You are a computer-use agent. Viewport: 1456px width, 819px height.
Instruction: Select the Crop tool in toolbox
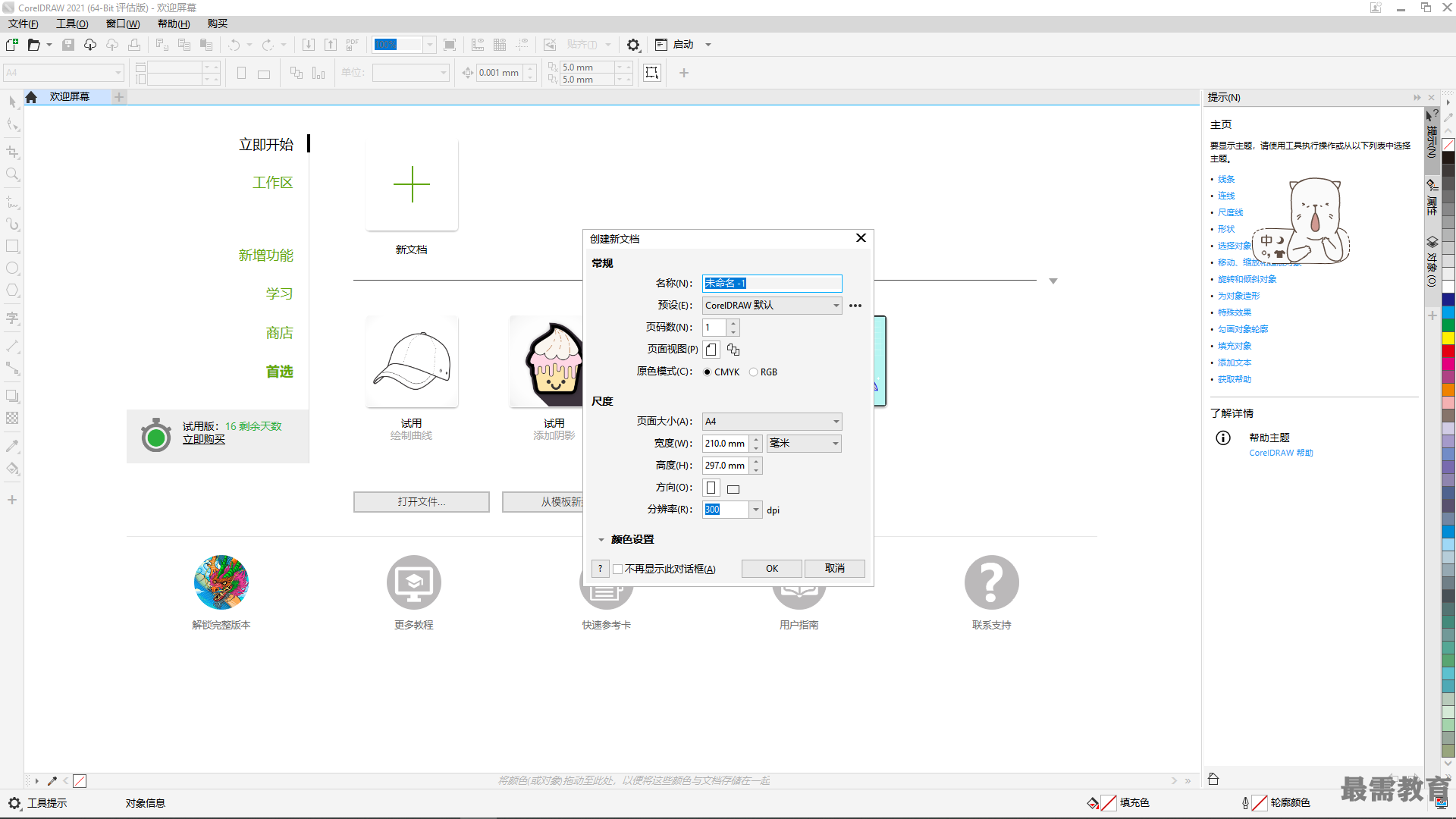coord(12,152)
